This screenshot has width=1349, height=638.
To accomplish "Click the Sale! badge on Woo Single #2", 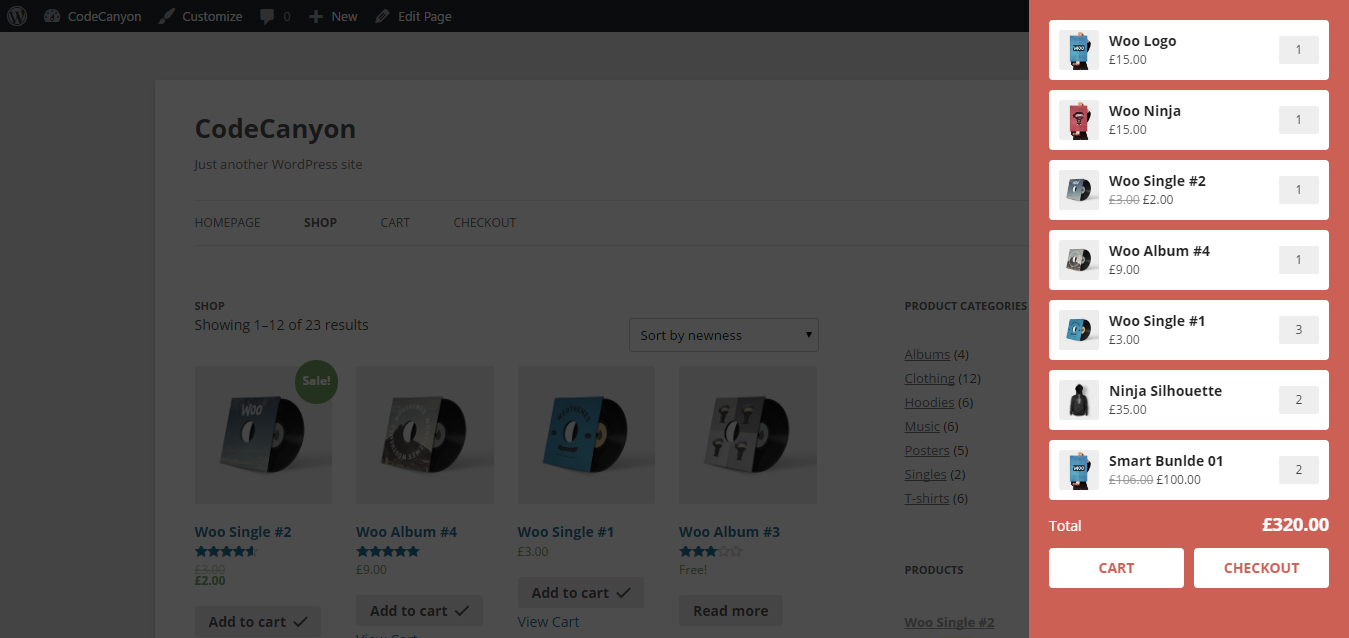I will [x=316, y=381].
